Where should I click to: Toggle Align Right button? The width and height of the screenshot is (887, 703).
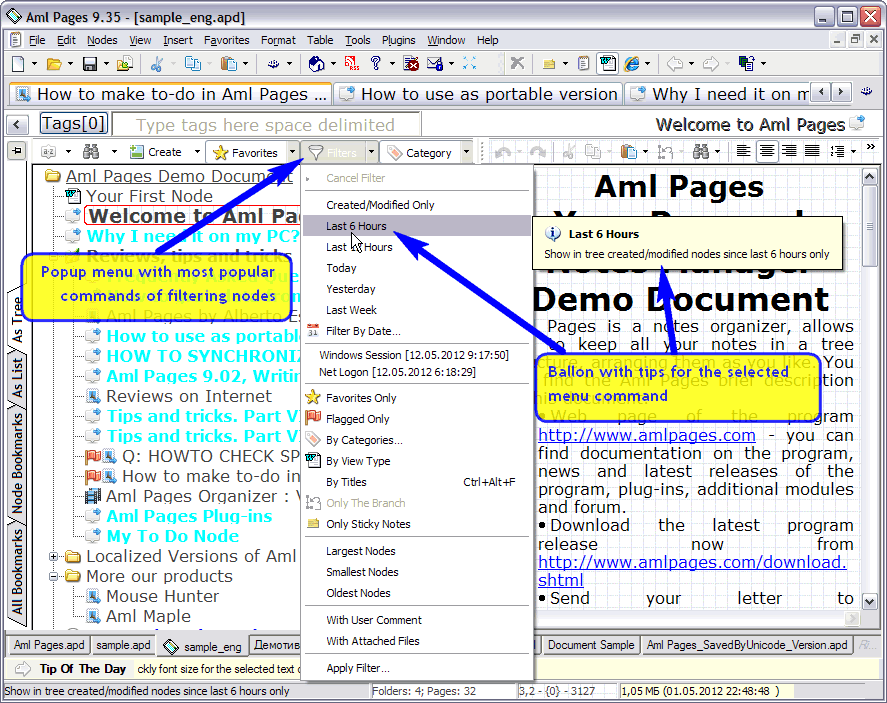(789, 151)
